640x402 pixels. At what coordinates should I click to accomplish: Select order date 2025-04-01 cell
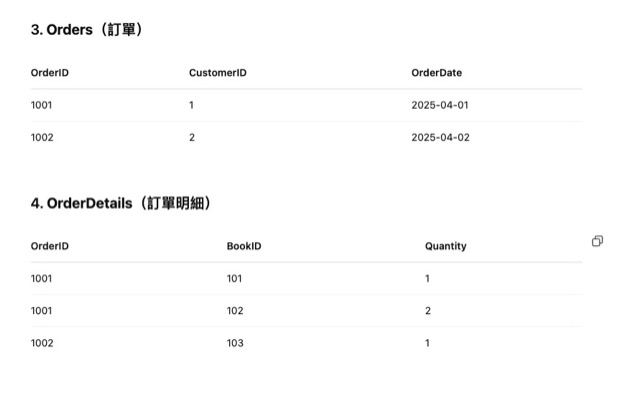point(440,105)
